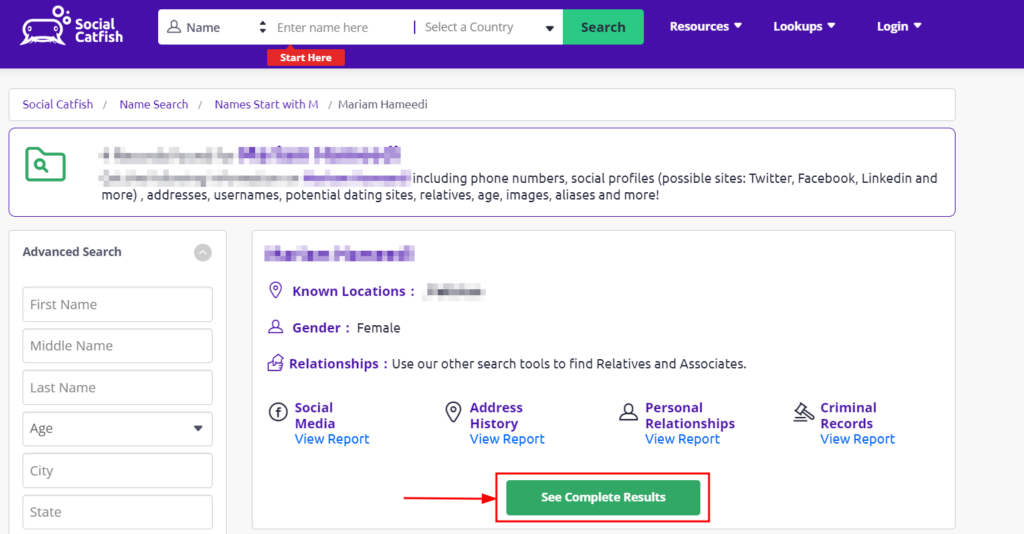The height and width of the screenshot is (534, 1024).
Task: Open the Personal Relationships View Report link
Action: point(682,439)
